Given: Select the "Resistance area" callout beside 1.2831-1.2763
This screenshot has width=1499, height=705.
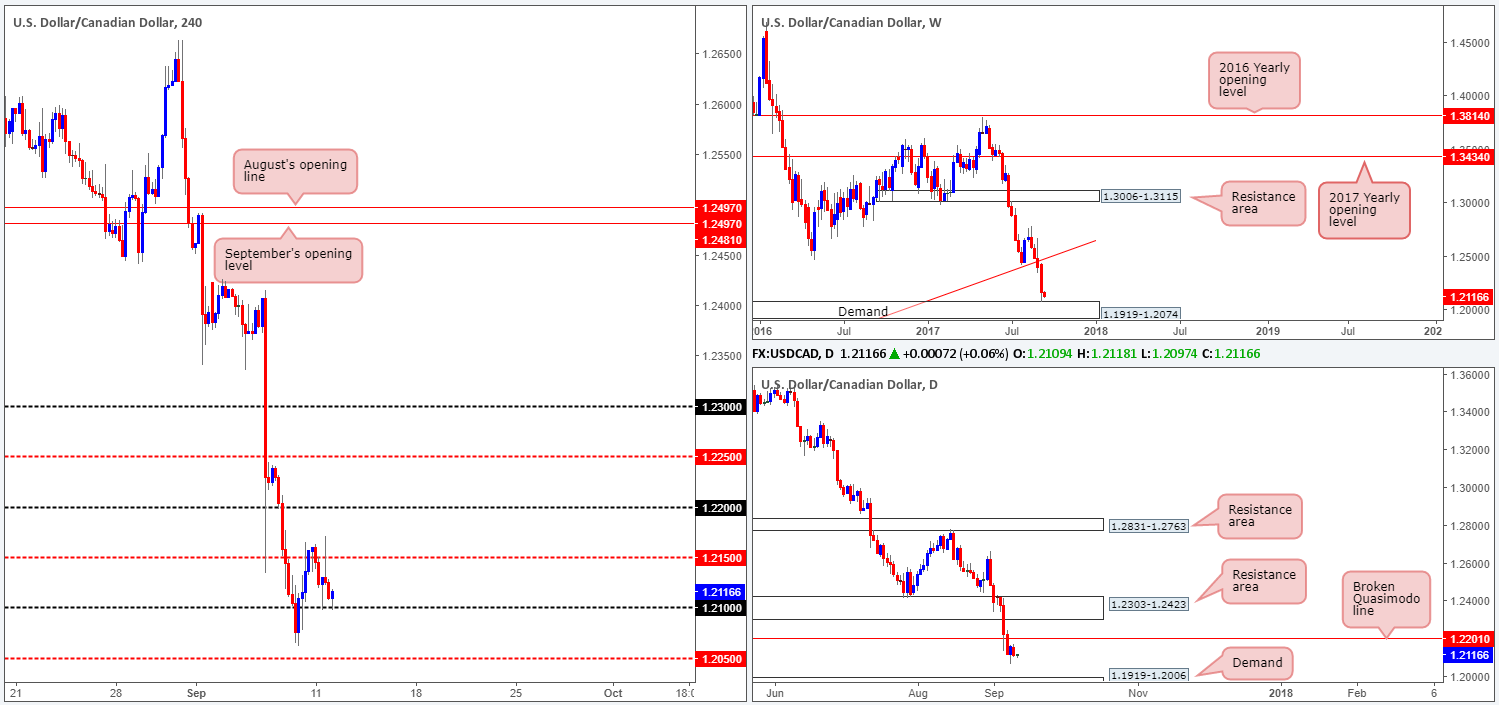Looking at the screenshot, I should click(1259, 517).
